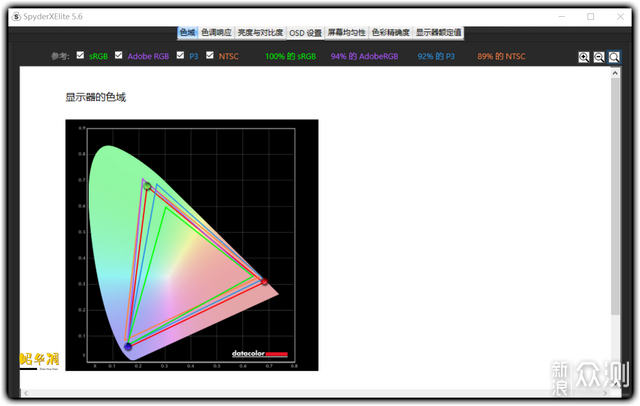Toggle the NTSC reference checkbox

210,55
